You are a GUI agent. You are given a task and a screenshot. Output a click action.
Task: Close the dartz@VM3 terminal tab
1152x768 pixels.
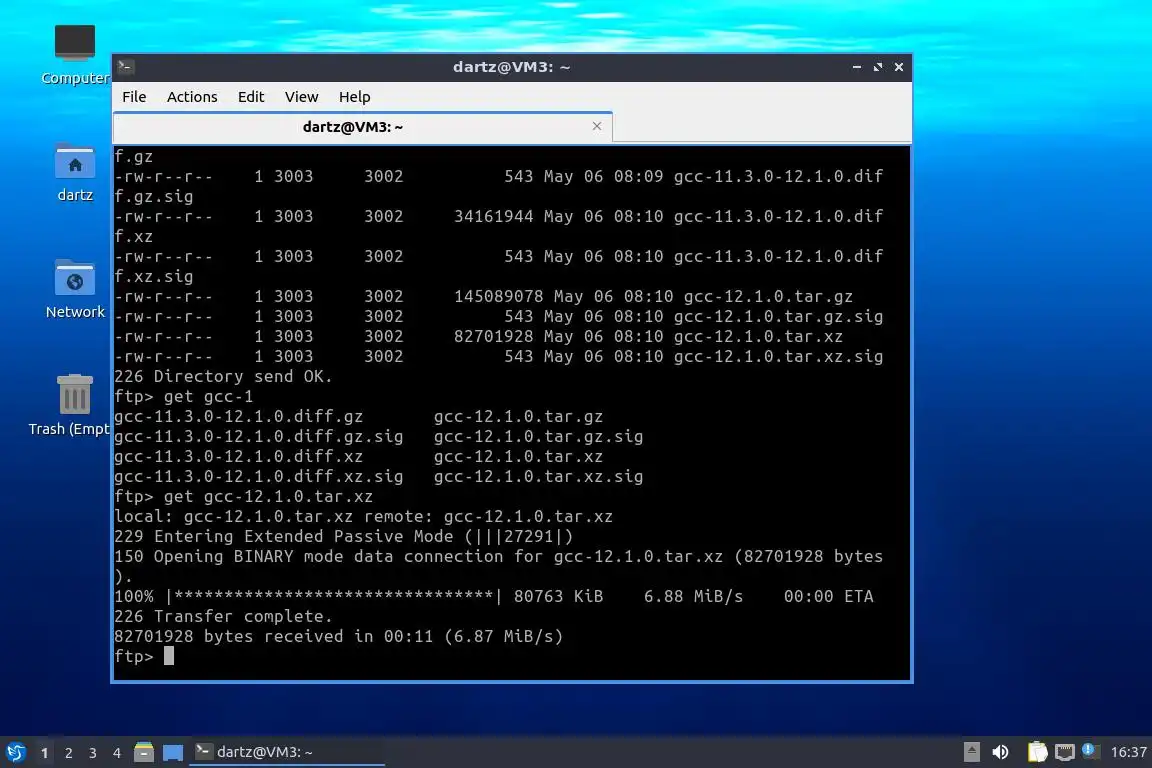pos(597,126)
